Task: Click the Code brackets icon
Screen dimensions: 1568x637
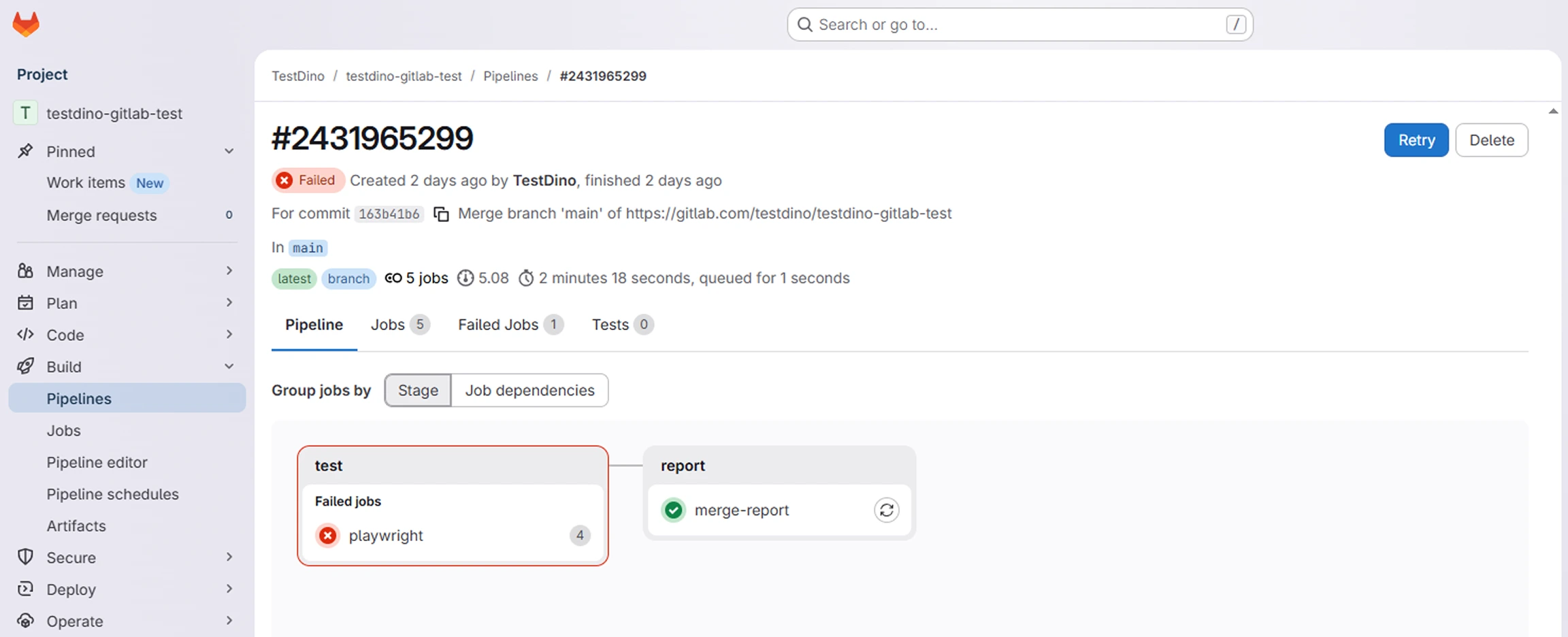Action: pyautogui.click(x=25, y=334)
